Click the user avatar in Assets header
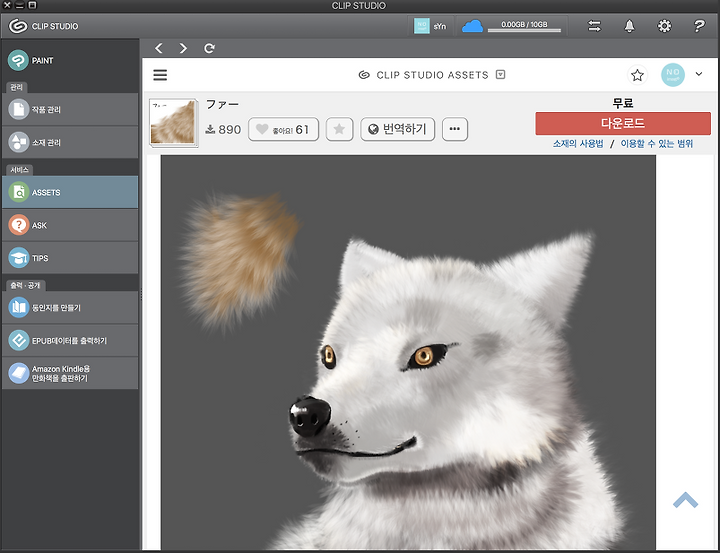Image resolution: width=720 pixels, height=553 pixels. 673,75
